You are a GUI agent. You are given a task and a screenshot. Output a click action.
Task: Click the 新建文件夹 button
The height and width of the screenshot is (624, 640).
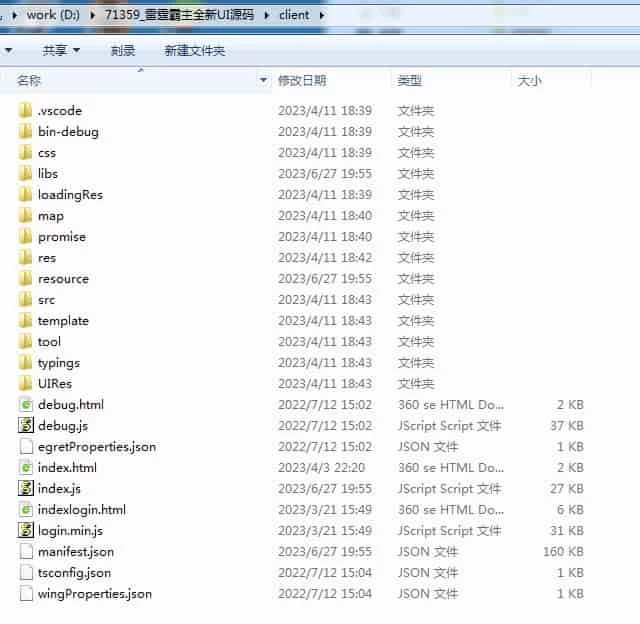[194, 50]
